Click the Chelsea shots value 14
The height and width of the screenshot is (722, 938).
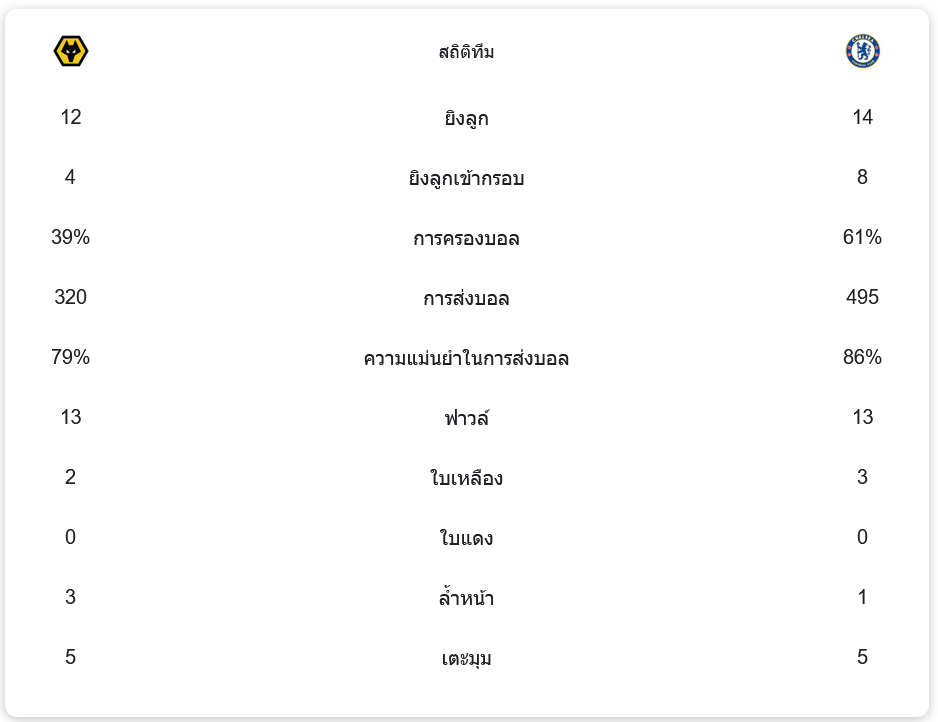(862, 117)
